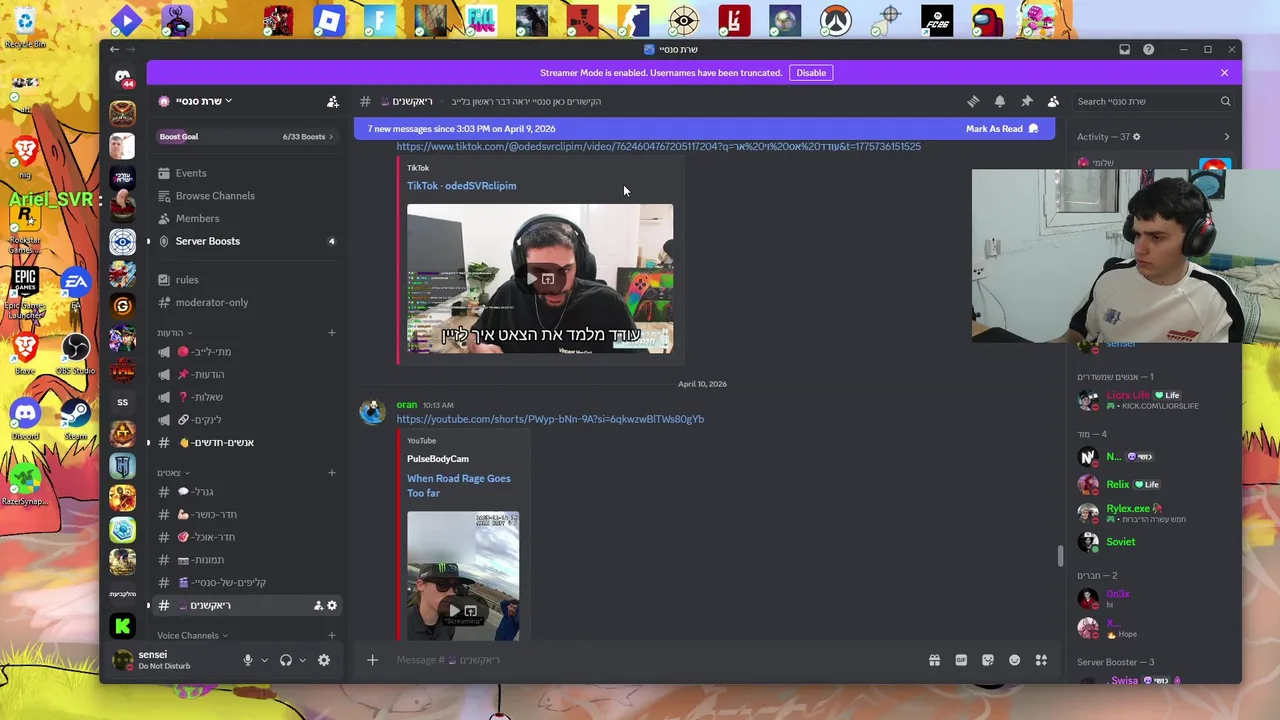This screenshot has height=720, width=1280.
Task: Show pinned messages pin icon
Action: tap(1026, 101)
